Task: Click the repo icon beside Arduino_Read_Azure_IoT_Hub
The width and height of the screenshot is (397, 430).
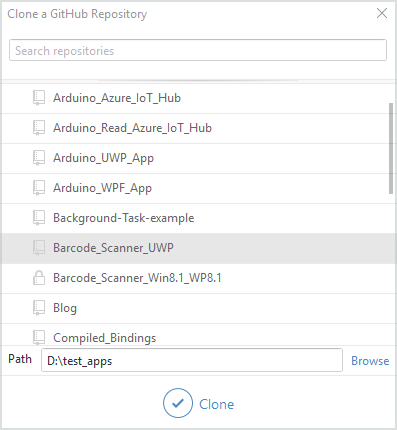Action: (x=39, y=128)
